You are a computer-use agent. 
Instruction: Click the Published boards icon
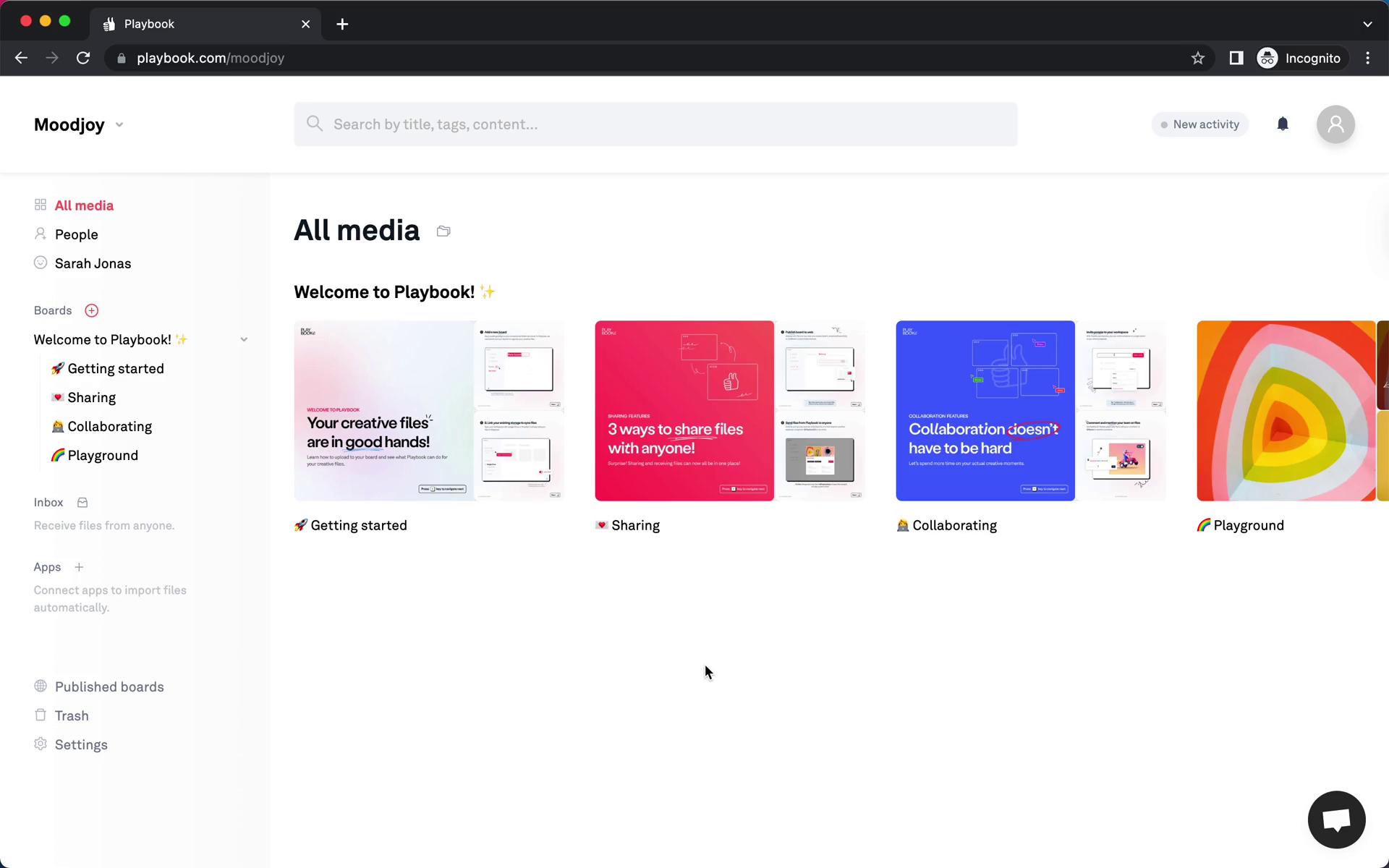coord(40,686)
